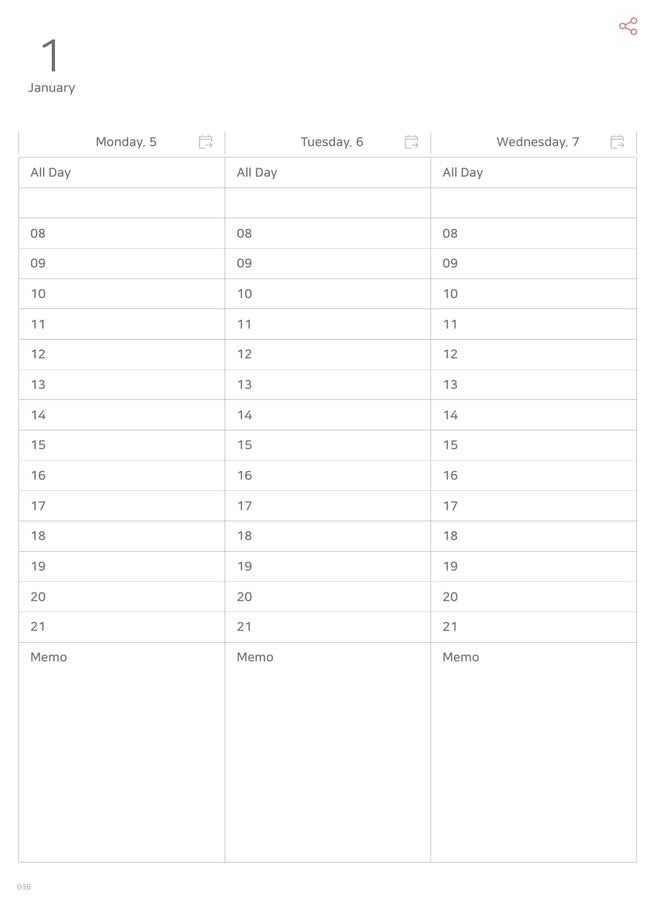Click the Memo area under Wednesday
Image resolution: width=660 pixels, height=900 pixels.
click(534, 752)
